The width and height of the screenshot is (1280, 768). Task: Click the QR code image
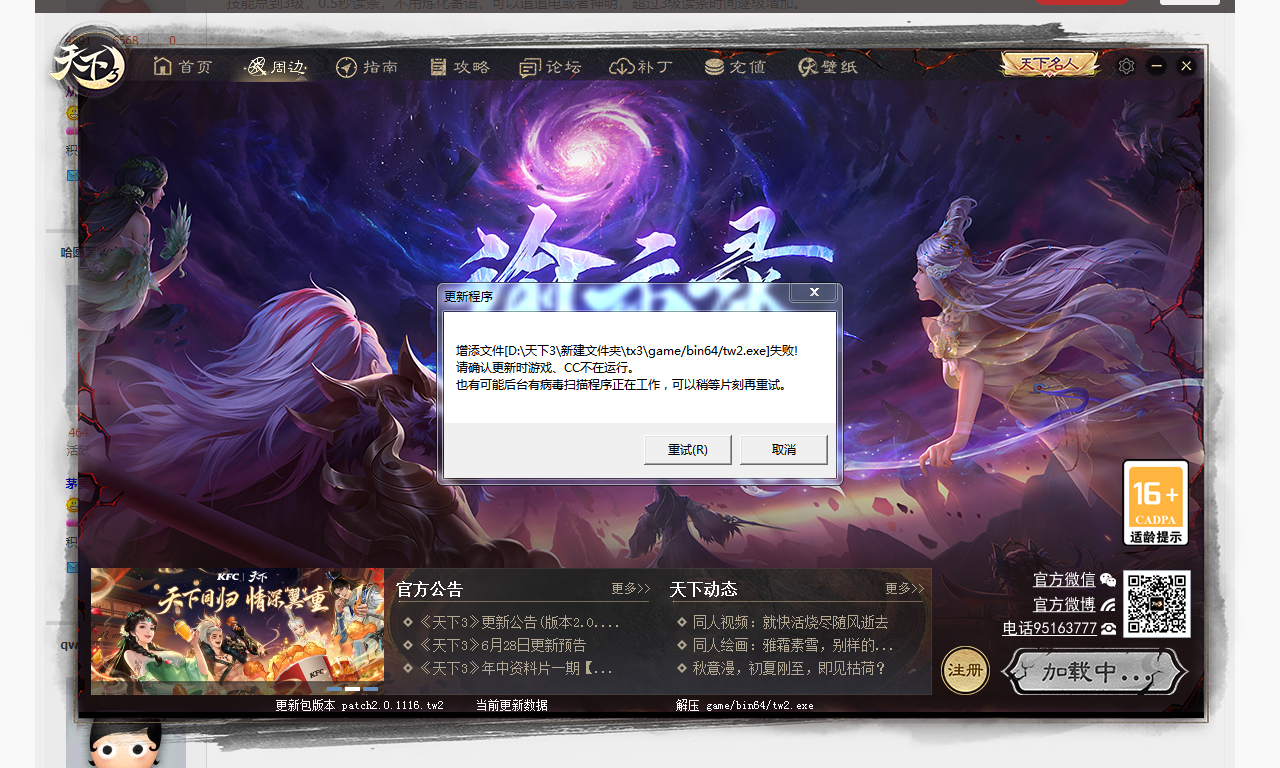(x=1157, y=604)
